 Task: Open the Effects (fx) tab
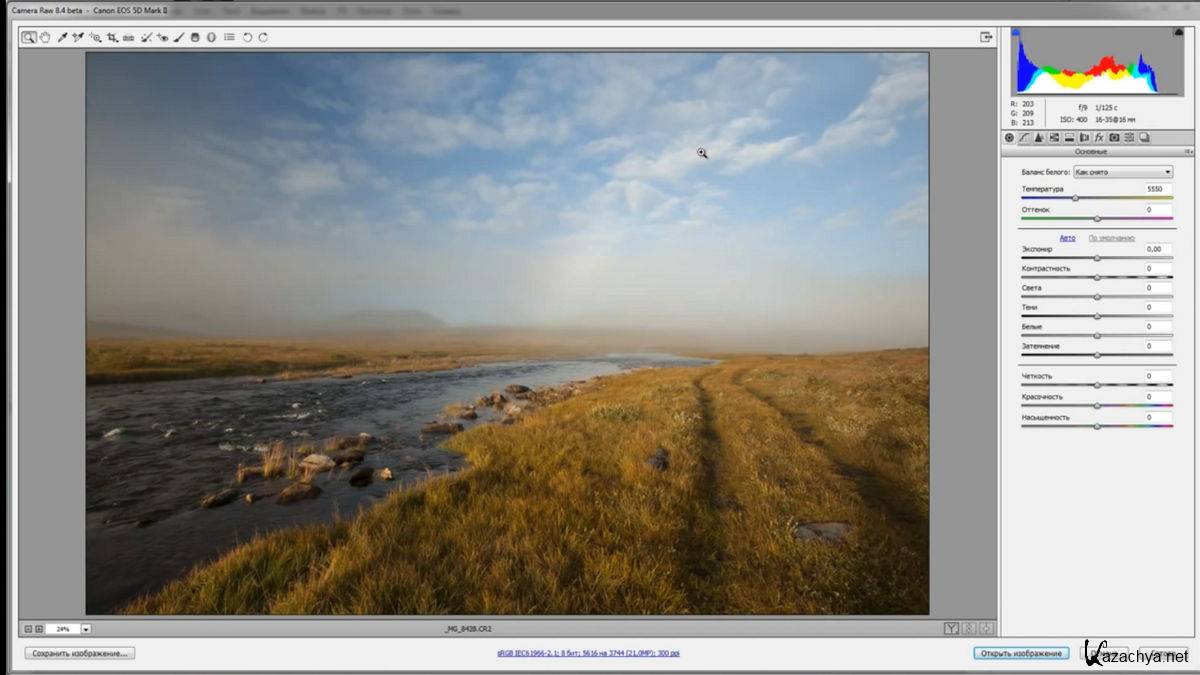pos(1099,137)
